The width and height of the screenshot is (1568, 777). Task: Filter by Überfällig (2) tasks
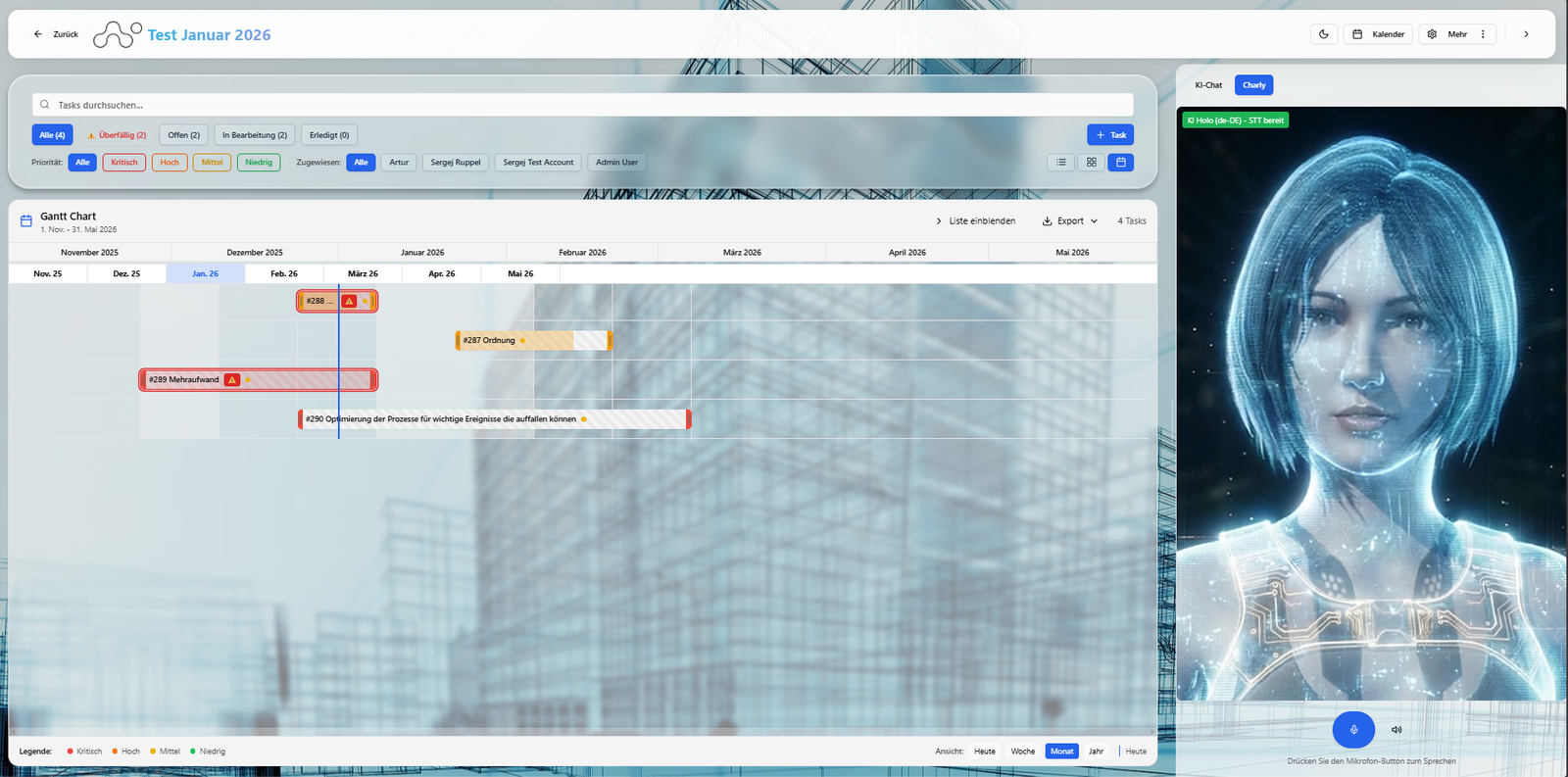[117, 135]
